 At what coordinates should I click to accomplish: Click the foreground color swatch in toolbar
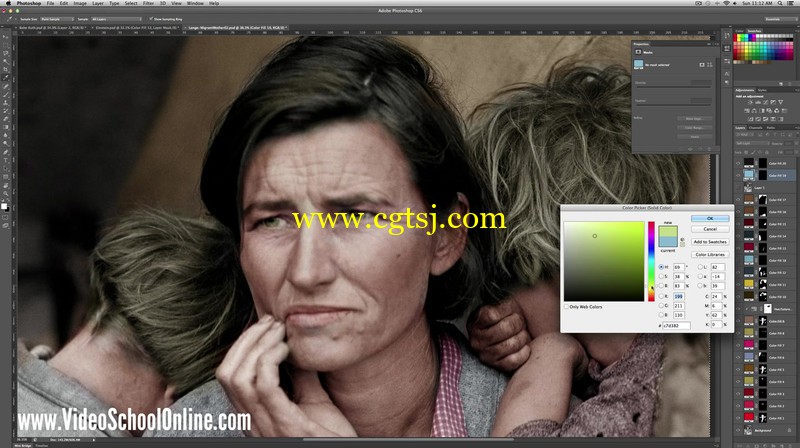click(x=4, y=206)
